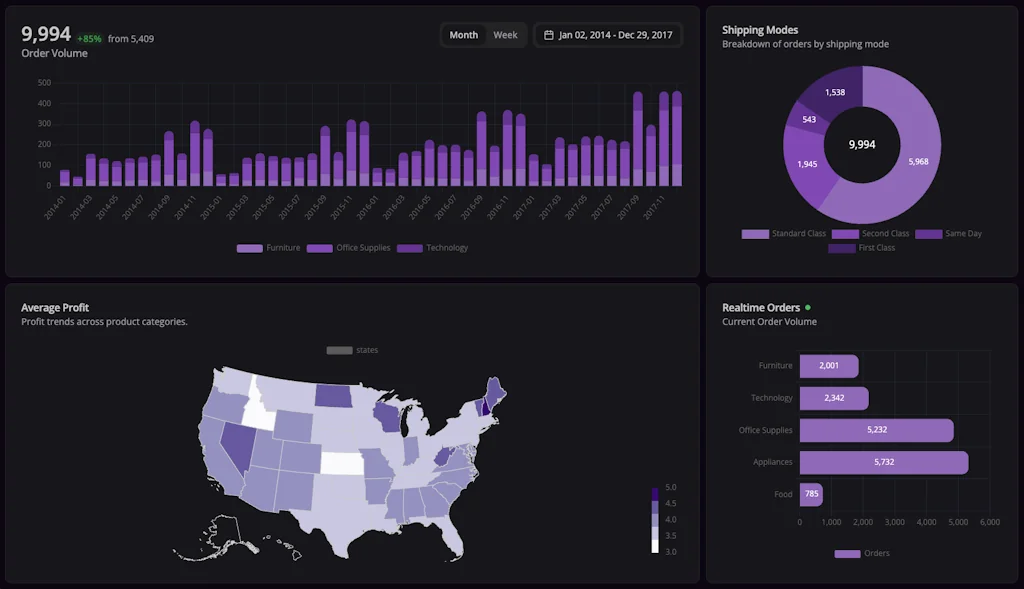Toggle Orders legend below Realtime Orders chart
The width and height of the screenshot is (1024, 589).
[x=846, y=553]
